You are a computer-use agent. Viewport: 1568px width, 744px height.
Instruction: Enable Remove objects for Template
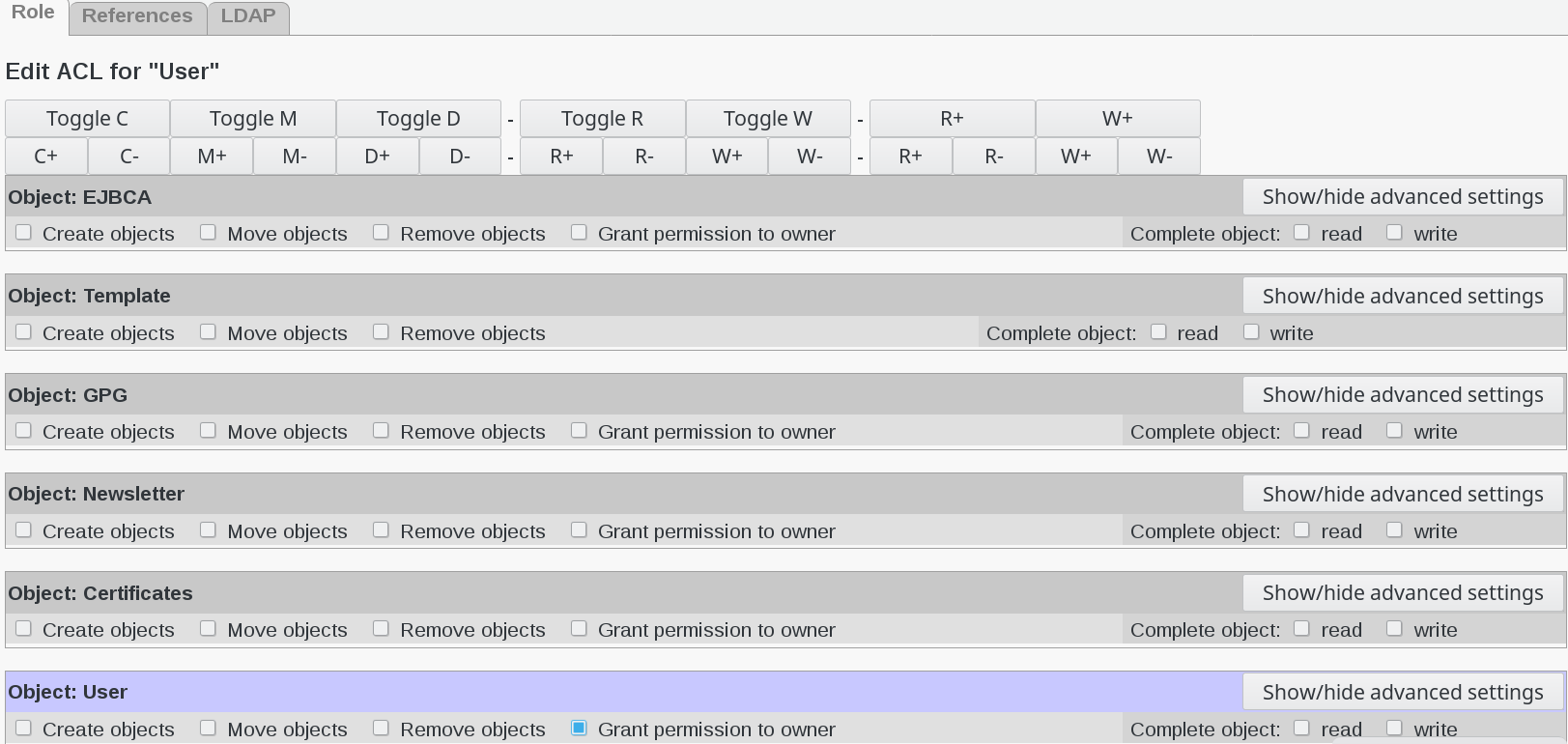coord(381,332)
